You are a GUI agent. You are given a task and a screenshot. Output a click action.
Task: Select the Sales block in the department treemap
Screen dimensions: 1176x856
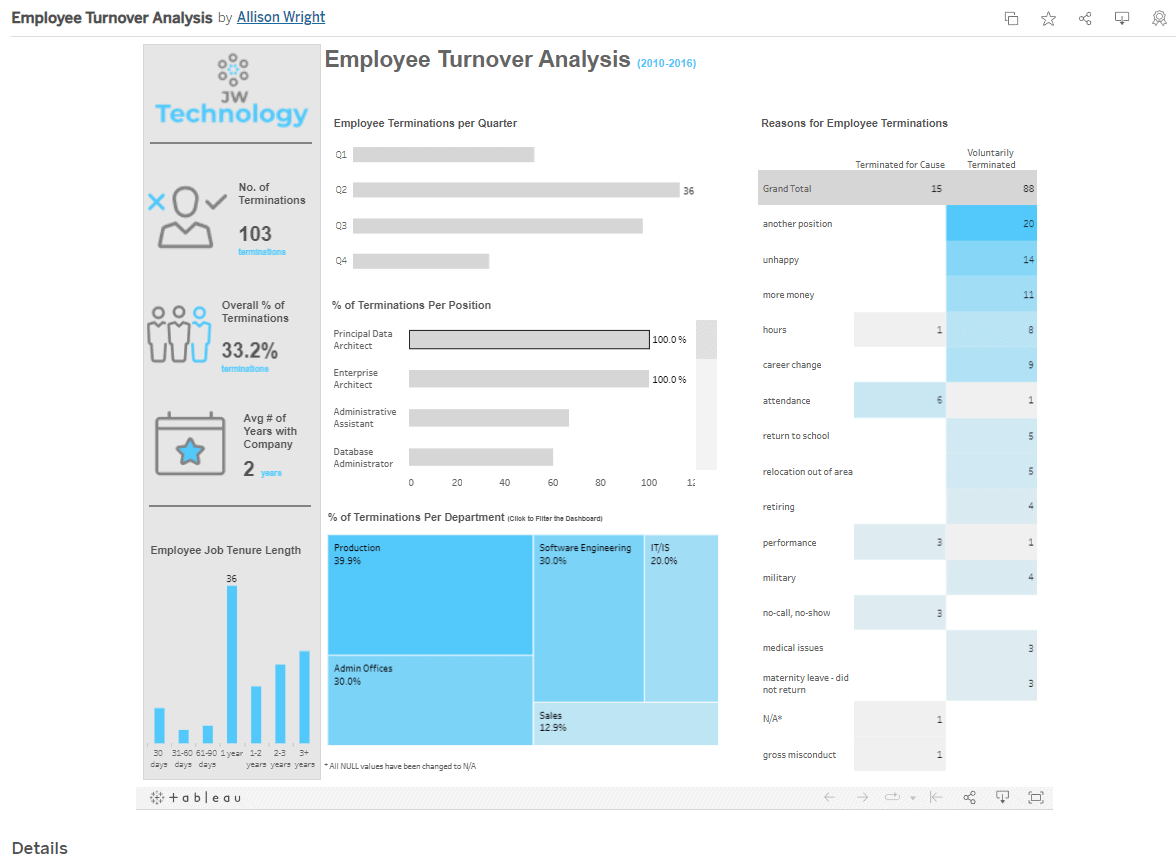pyautogui.click(x=625, y=722)
